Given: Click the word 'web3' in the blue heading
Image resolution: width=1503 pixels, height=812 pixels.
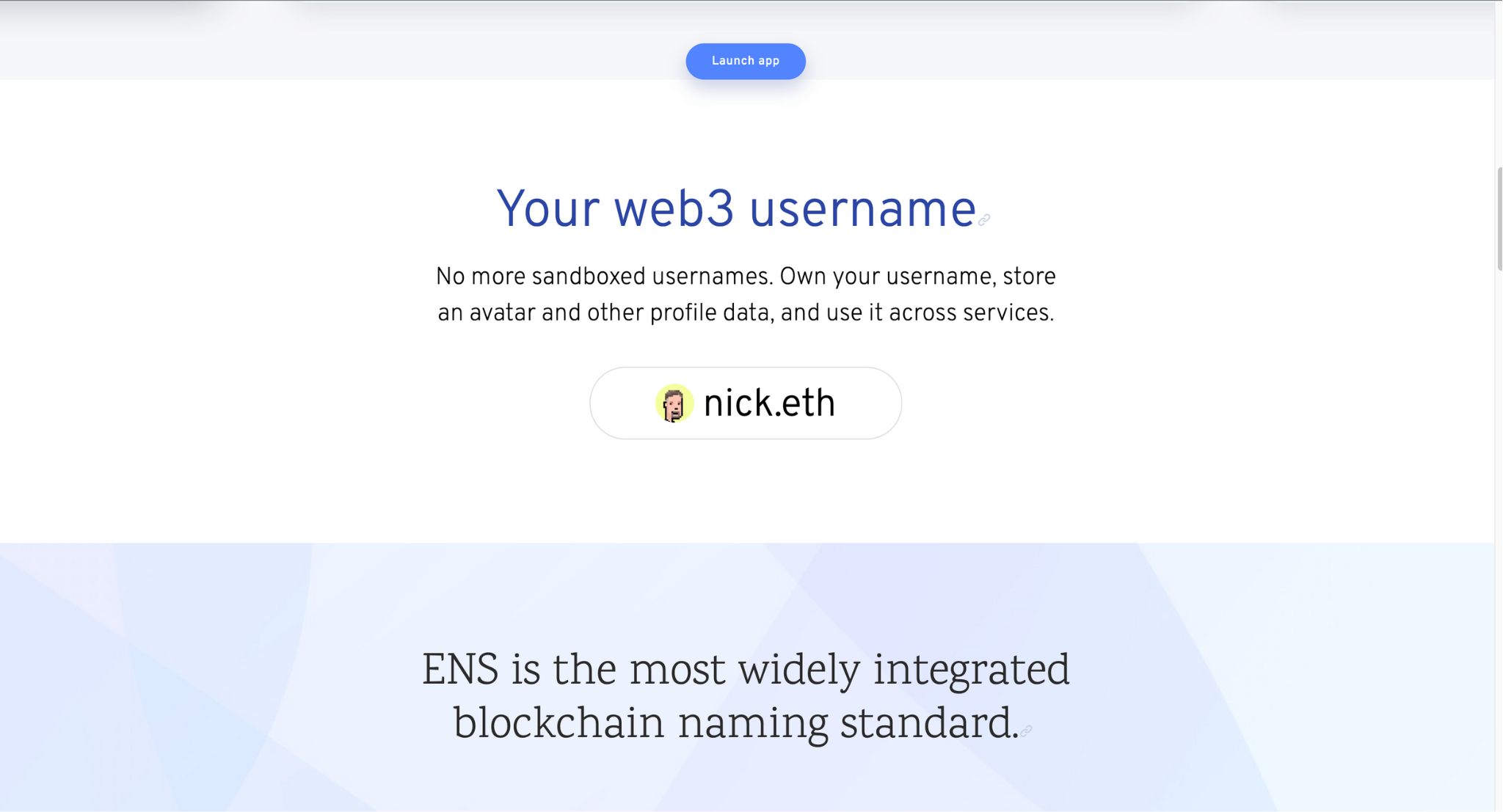Looking at the screenshot, I should click(673, 210).
